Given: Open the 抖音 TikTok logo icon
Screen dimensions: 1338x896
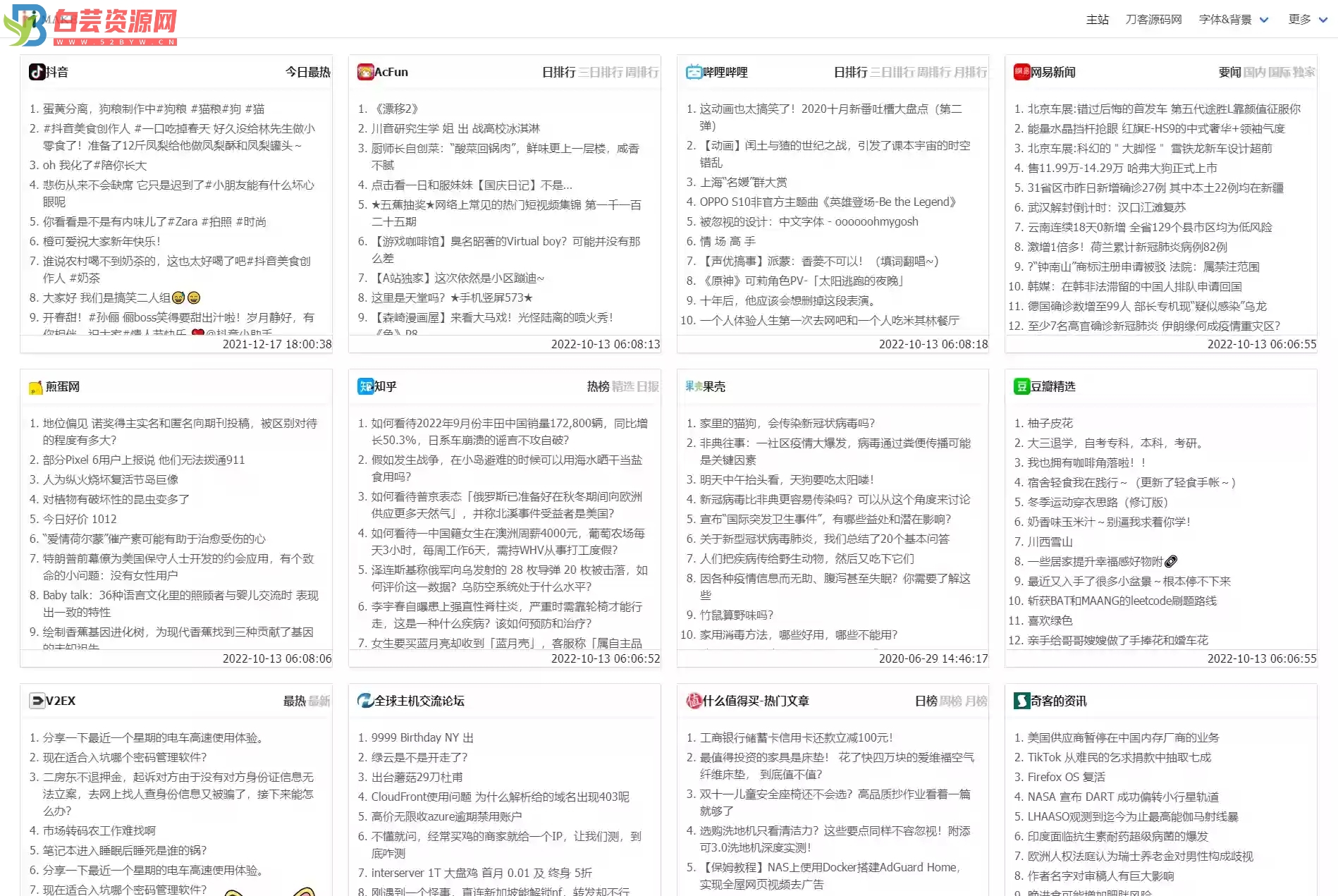Looking at the screenshot, I should 37,72.
